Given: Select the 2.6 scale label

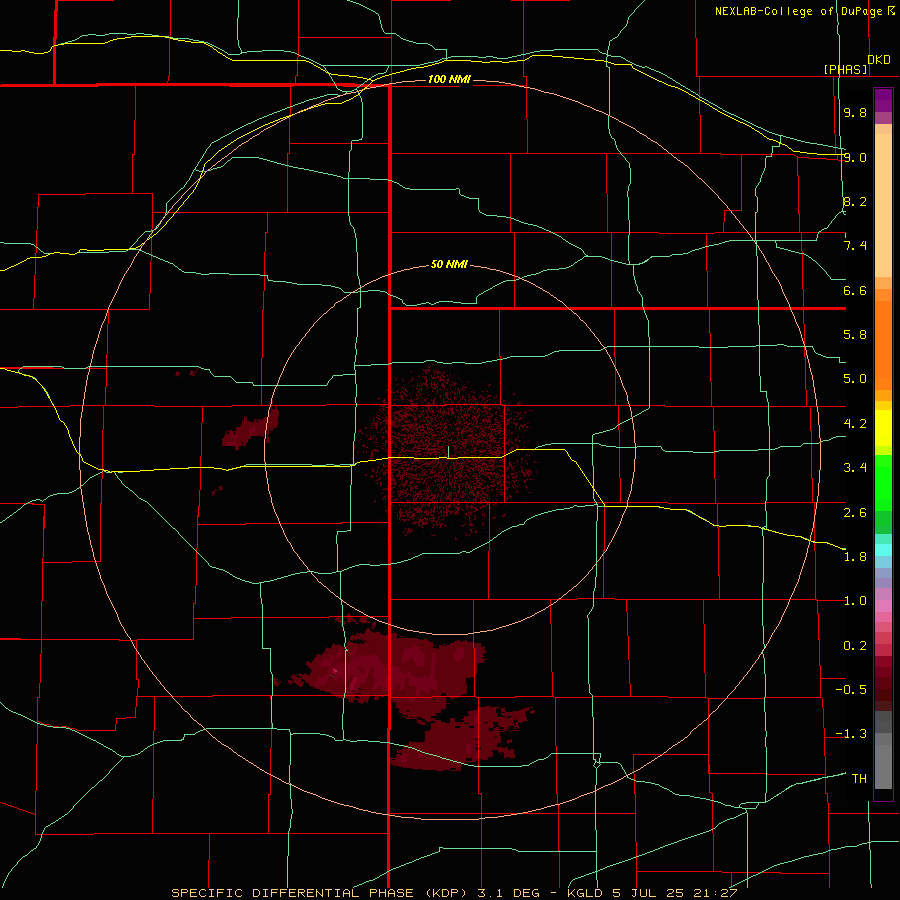Looking at the screenshot, I should tap(855, 513).
